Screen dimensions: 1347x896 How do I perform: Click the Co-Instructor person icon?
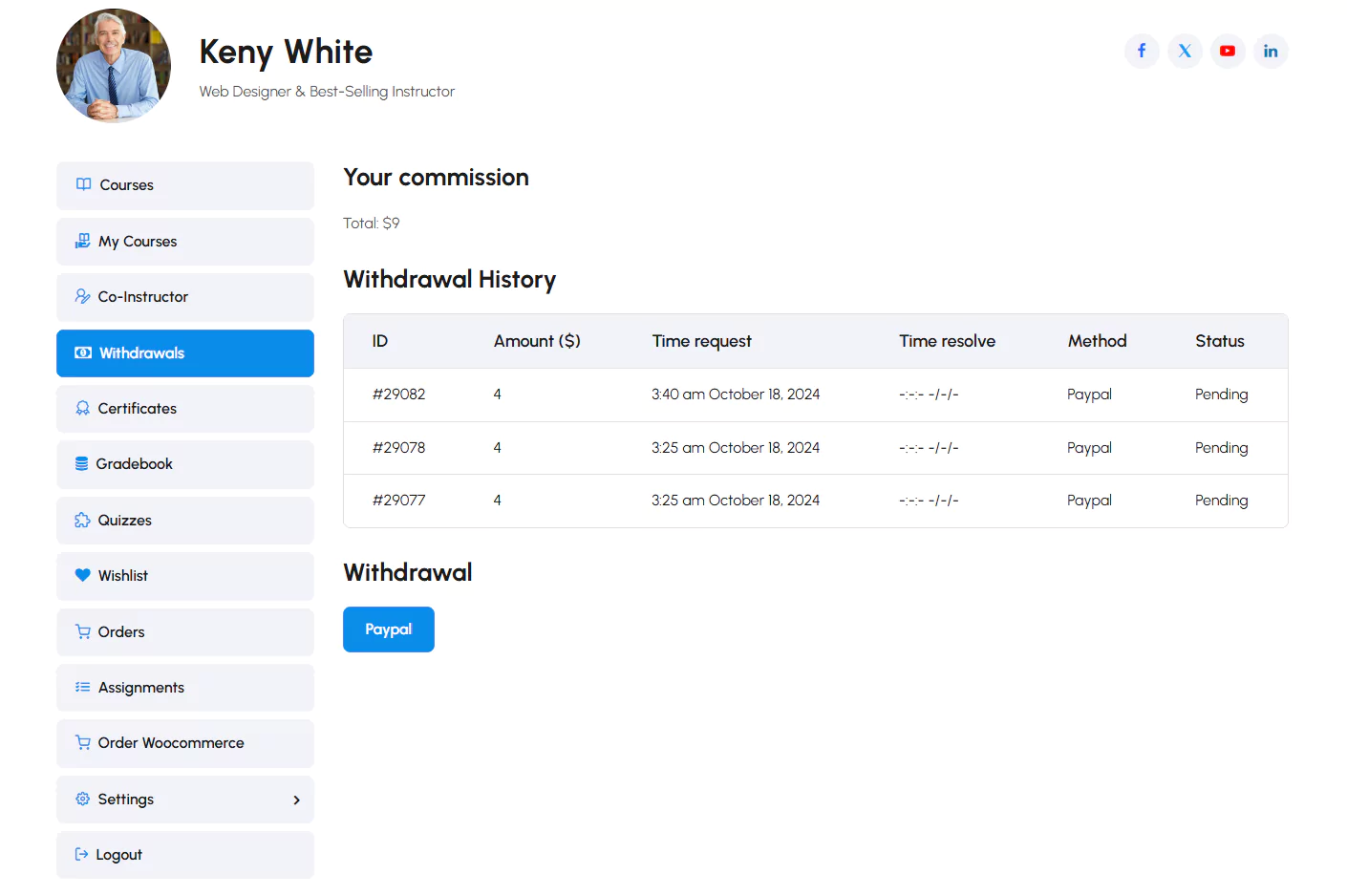click(x=83, y=296)
